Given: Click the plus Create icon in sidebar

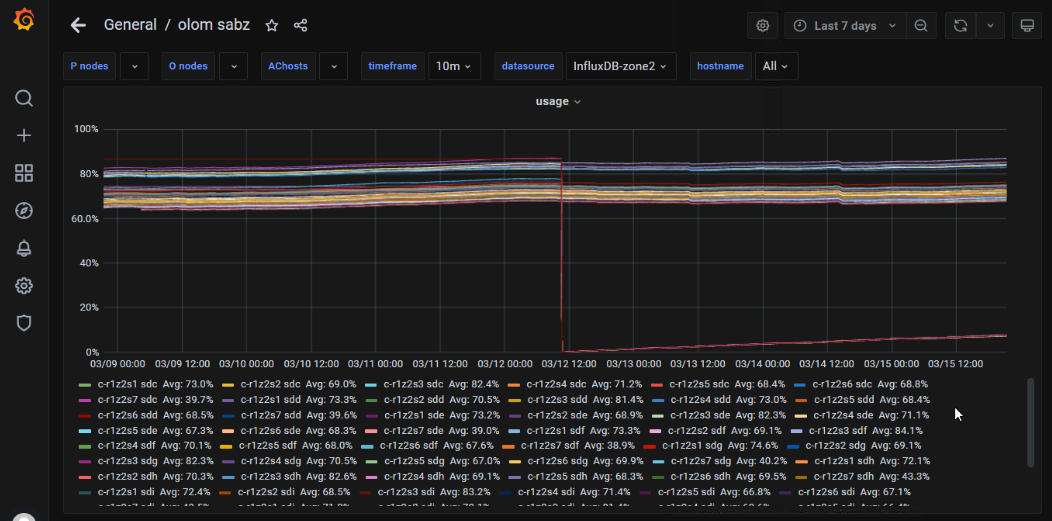Looking at the screenshot, I should [x=24, y=136].
